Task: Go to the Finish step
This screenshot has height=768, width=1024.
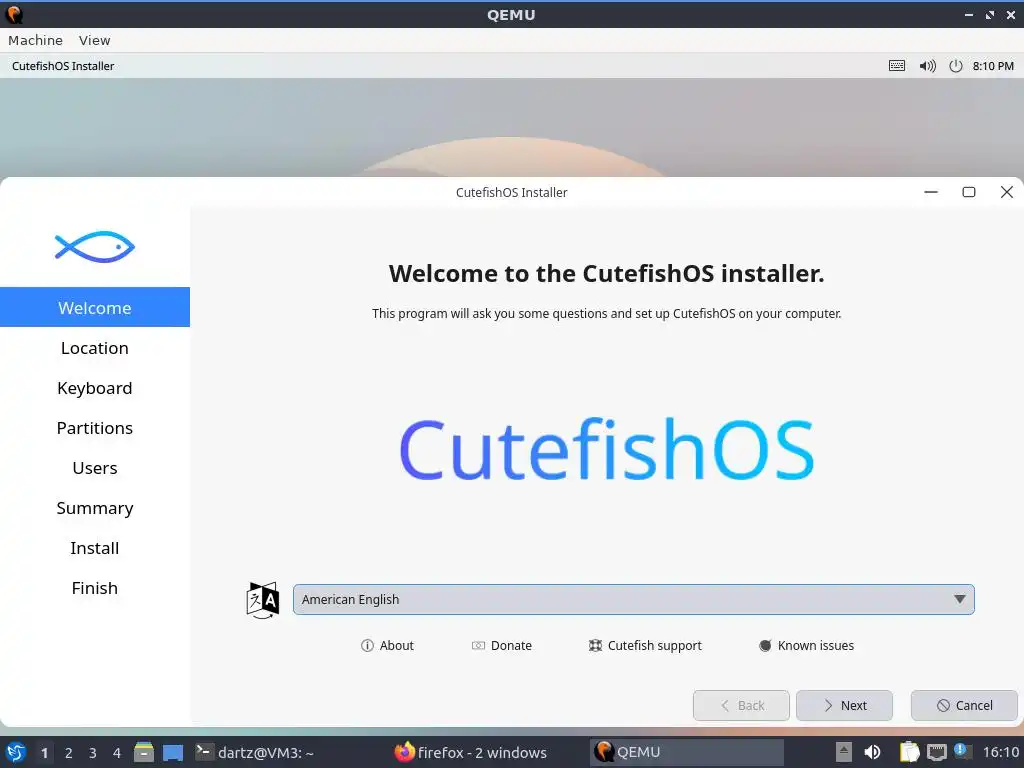Action: (95, 588)
